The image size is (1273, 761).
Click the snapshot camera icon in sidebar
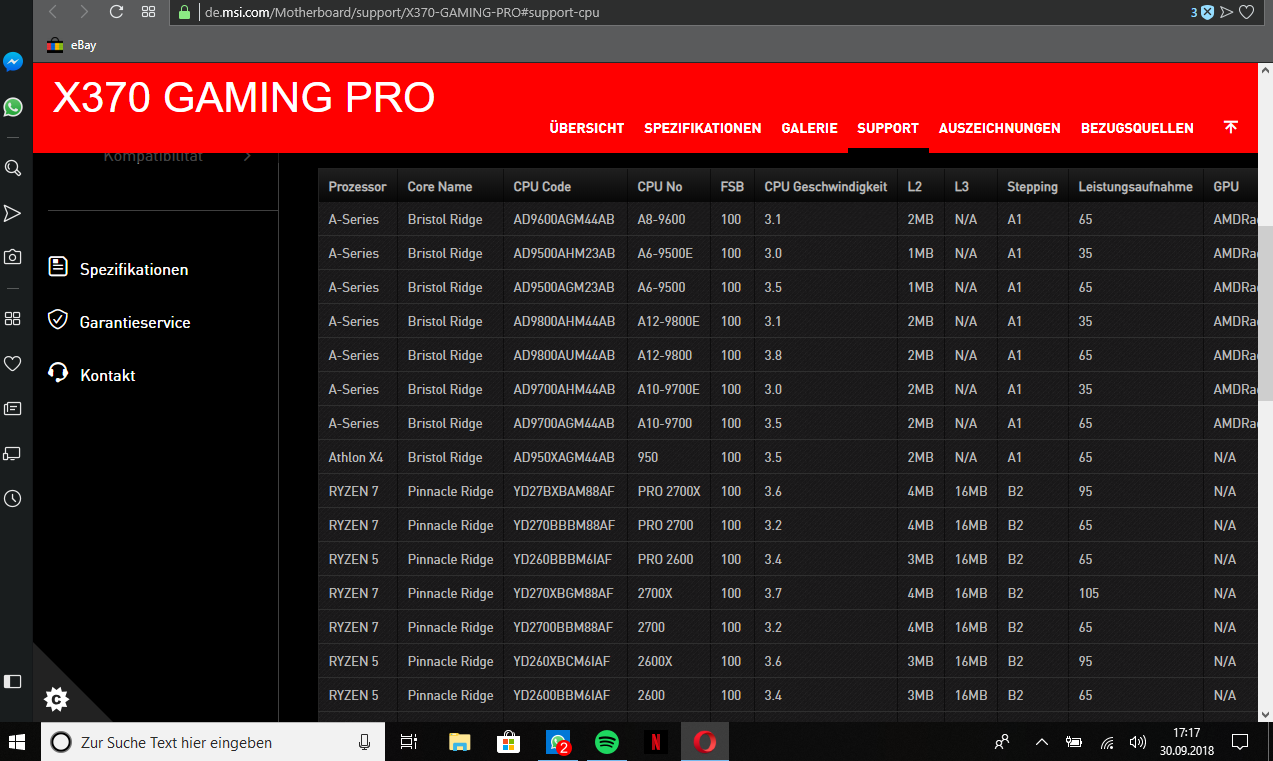(x=13, y=257)
